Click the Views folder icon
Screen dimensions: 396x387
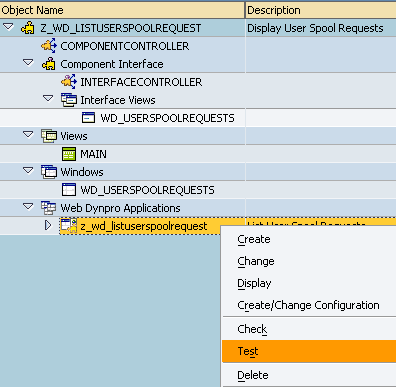coord(49,136)
